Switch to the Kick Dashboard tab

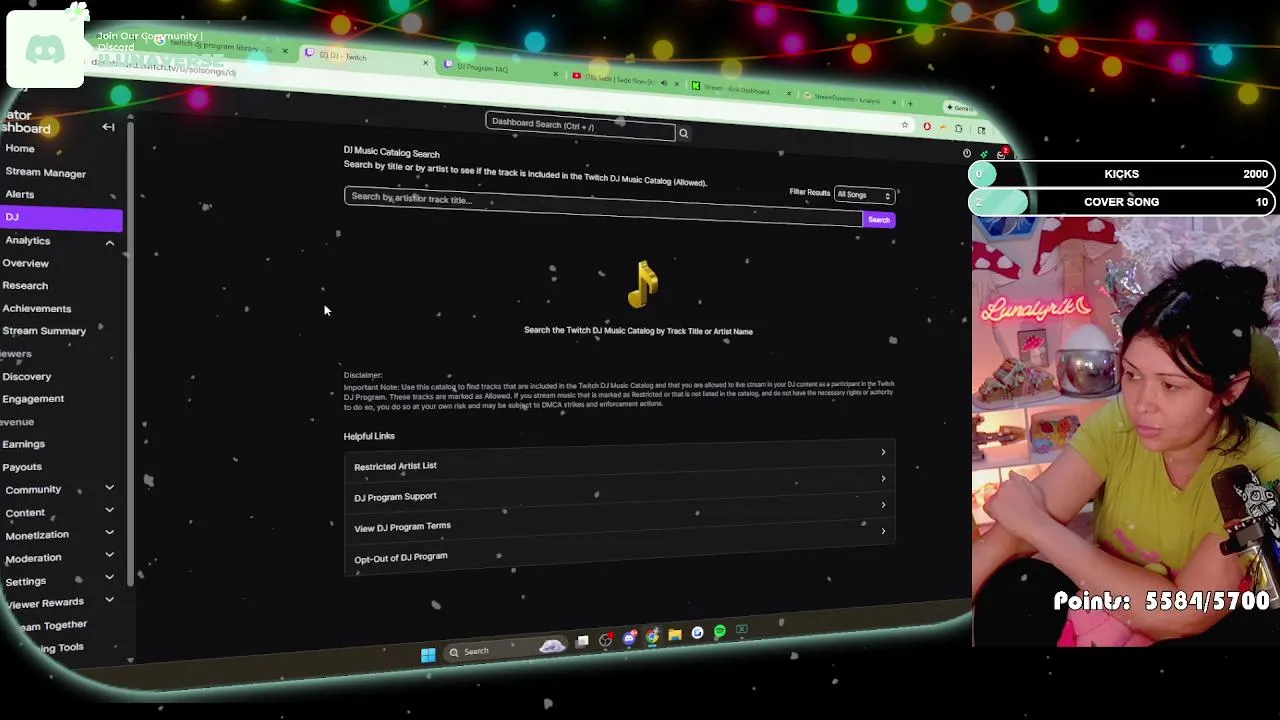pyautogui.click(x=742, y=90)
